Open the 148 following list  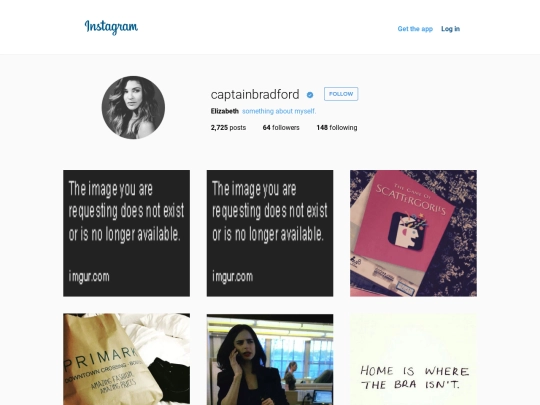pyautogui.click(x=337, y=127)
